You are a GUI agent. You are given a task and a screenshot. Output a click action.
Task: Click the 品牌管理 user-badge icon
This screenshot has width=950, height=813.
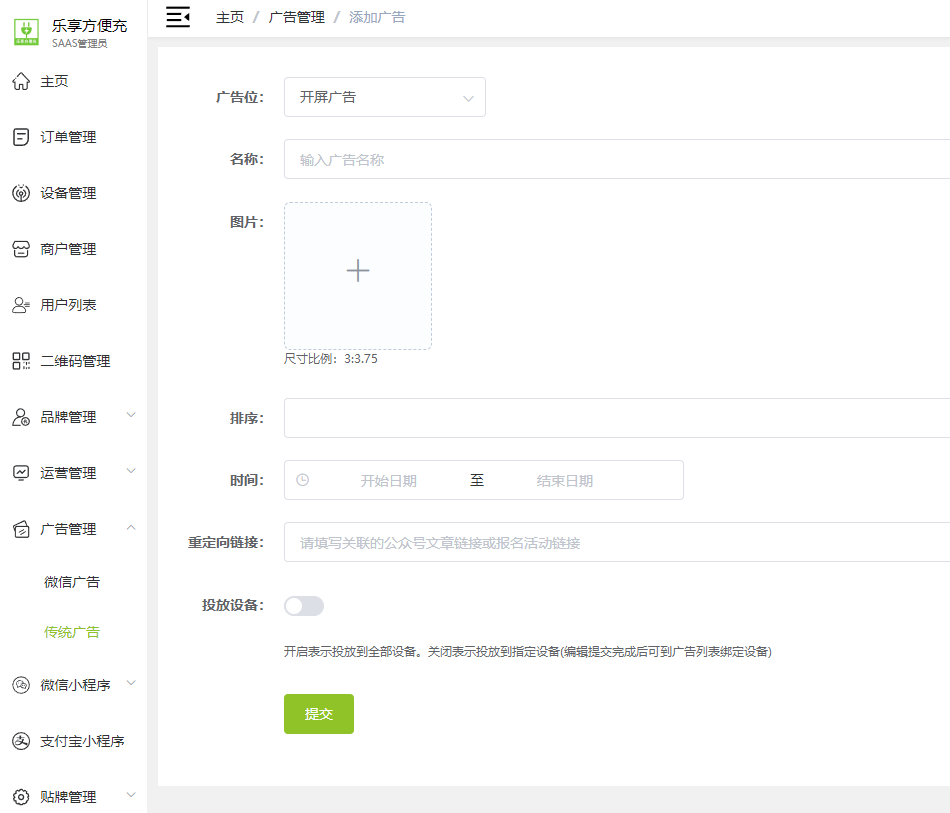tap(21, 417)
